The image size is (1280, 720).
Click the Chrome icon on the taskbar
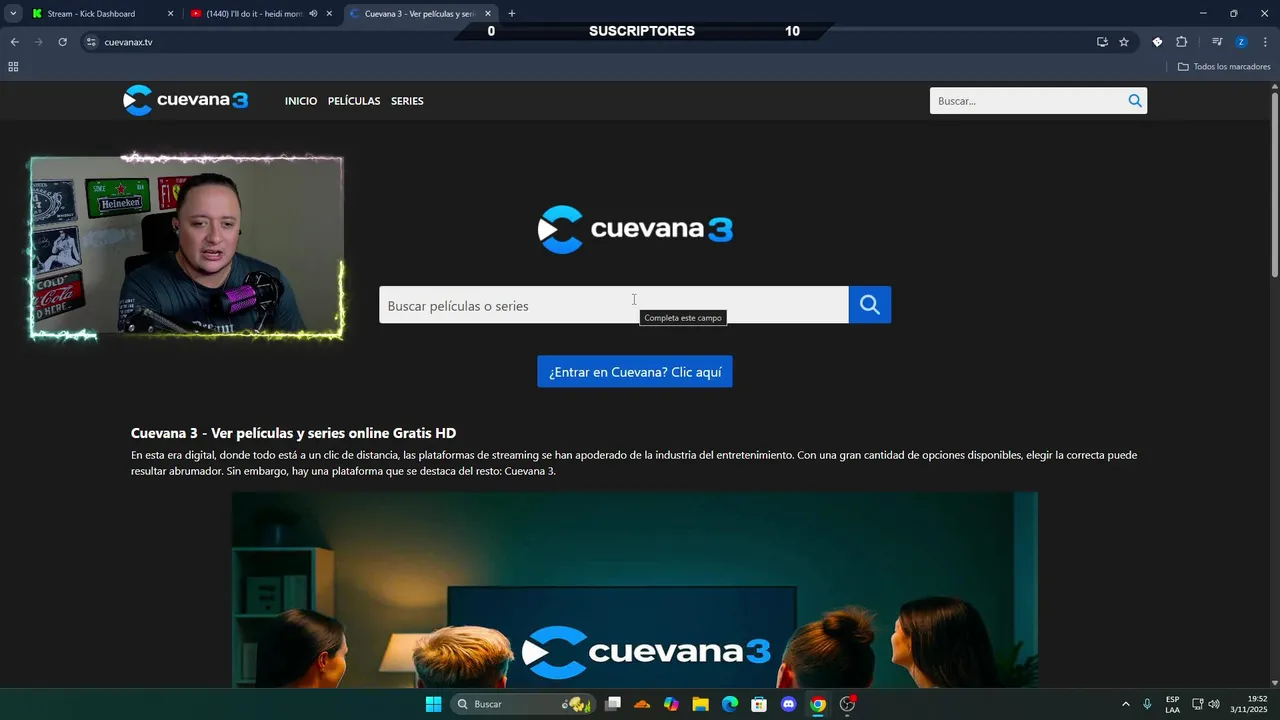tap(818, 704)
